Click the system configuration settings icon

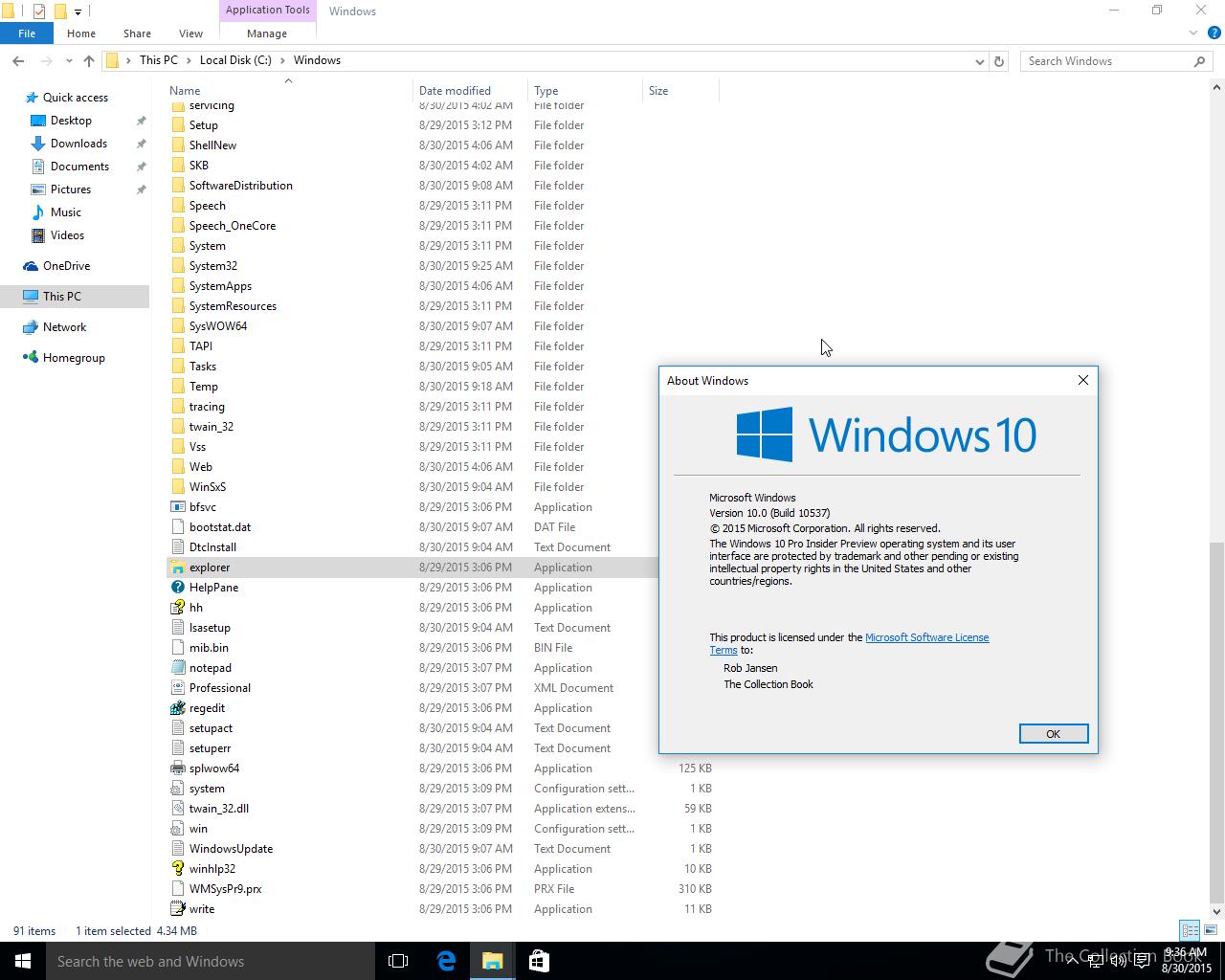pyautogui.click(x=177, y=789)
